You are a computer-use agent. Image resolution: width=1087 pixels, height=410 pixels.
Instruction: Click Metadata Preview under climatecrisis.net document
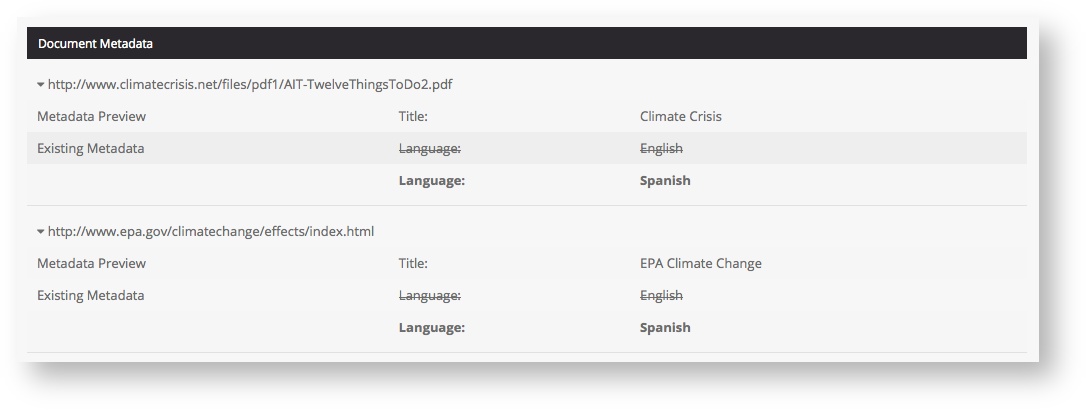point(91,117)
